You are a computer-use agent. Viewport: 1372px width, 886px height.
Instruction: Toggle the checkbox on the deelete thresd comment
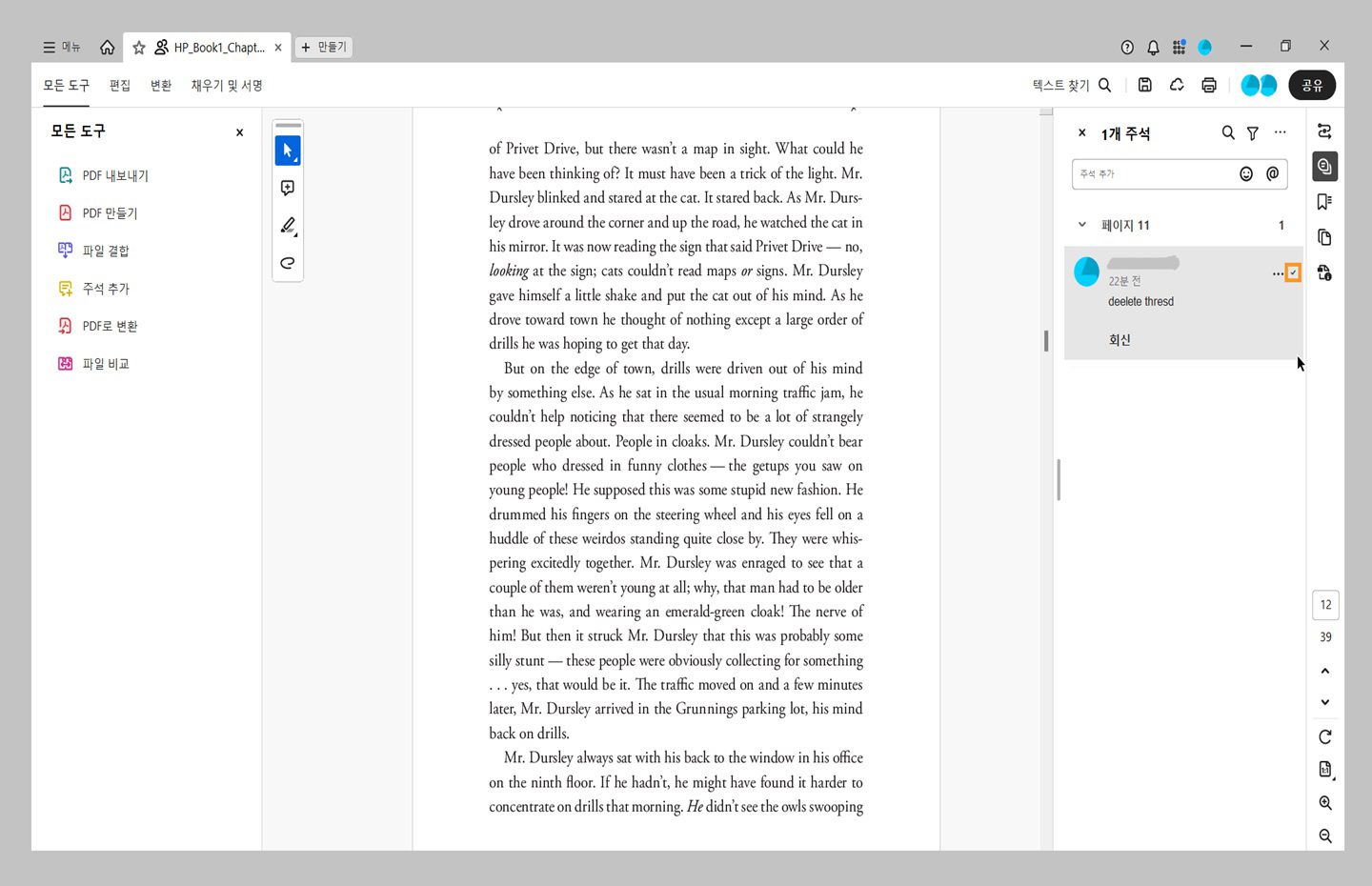pos(1293,273)
